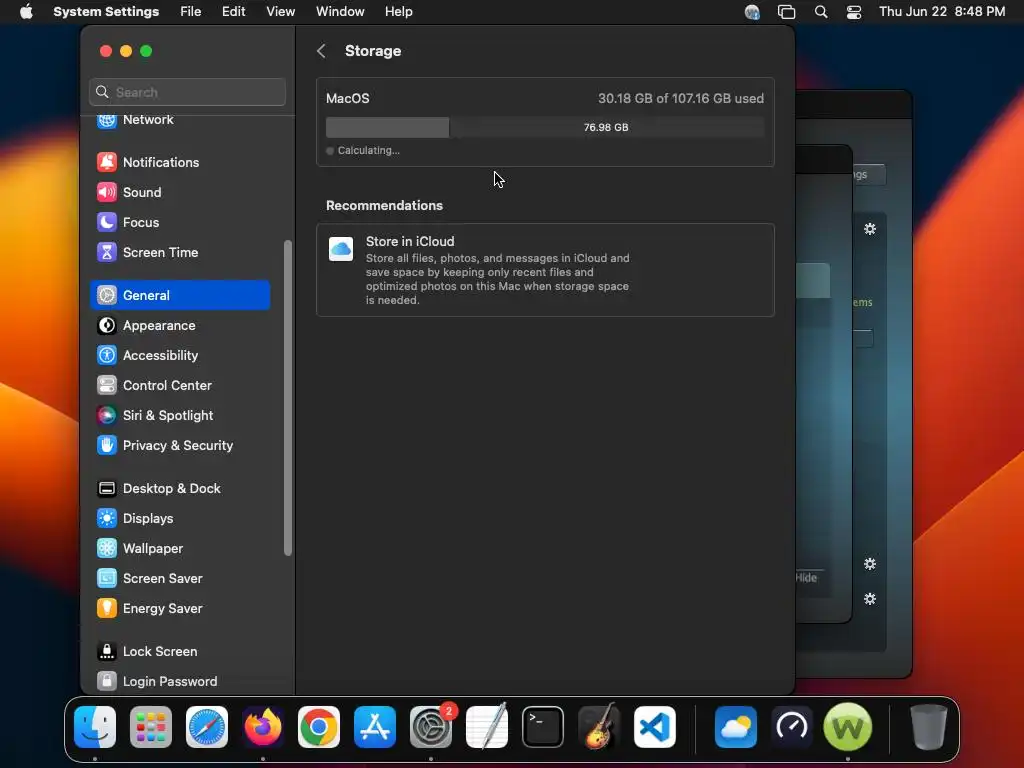Screen dimensions: 1024x768
Task: Click the Calculating status text
Action: pos(368,150)
